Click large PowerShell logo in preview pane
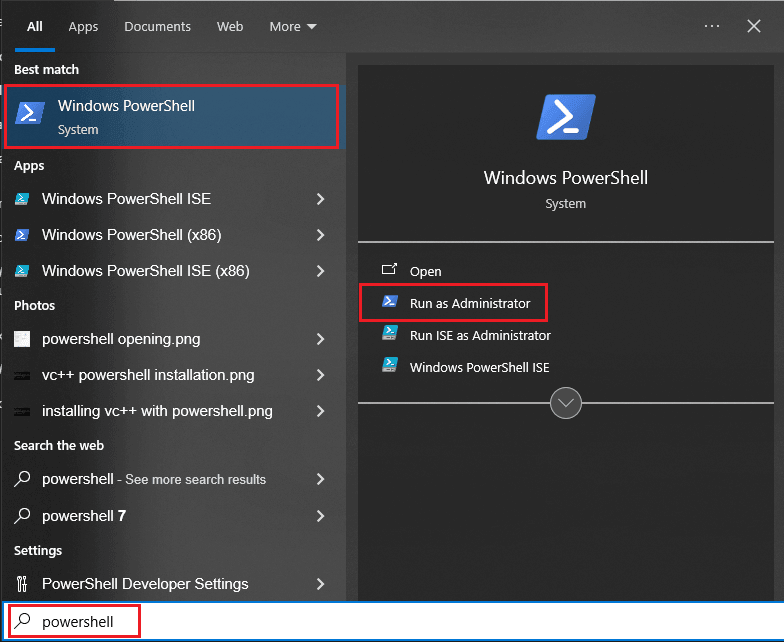Viewport: 784px width, 642px height. pos(566,117)
